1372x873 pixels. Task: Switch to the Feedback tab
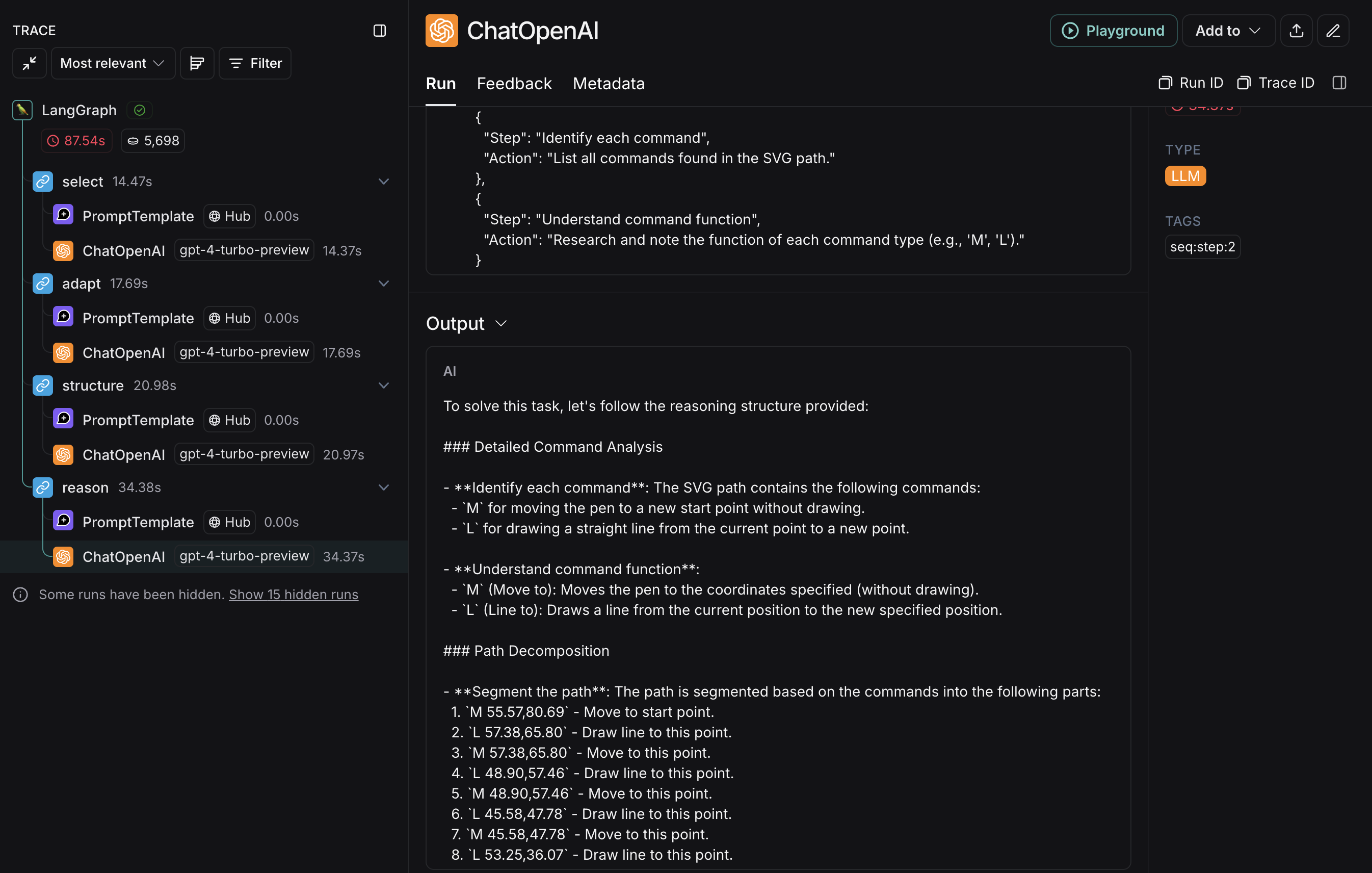pos(515,84)
